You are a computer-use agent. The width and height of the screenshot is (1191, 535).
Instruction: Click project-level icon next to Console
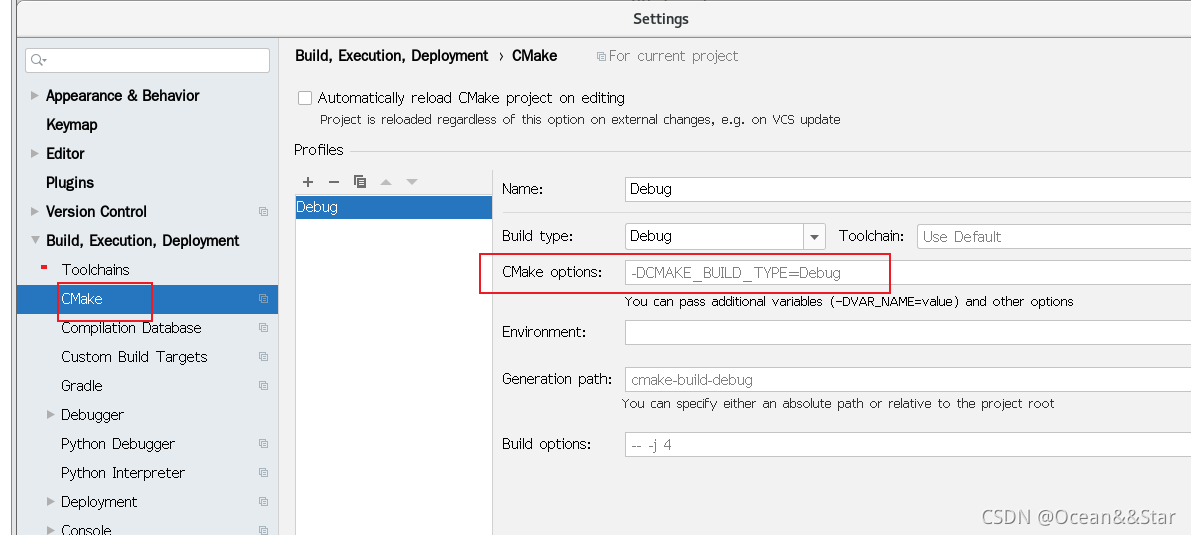[264, 530]
